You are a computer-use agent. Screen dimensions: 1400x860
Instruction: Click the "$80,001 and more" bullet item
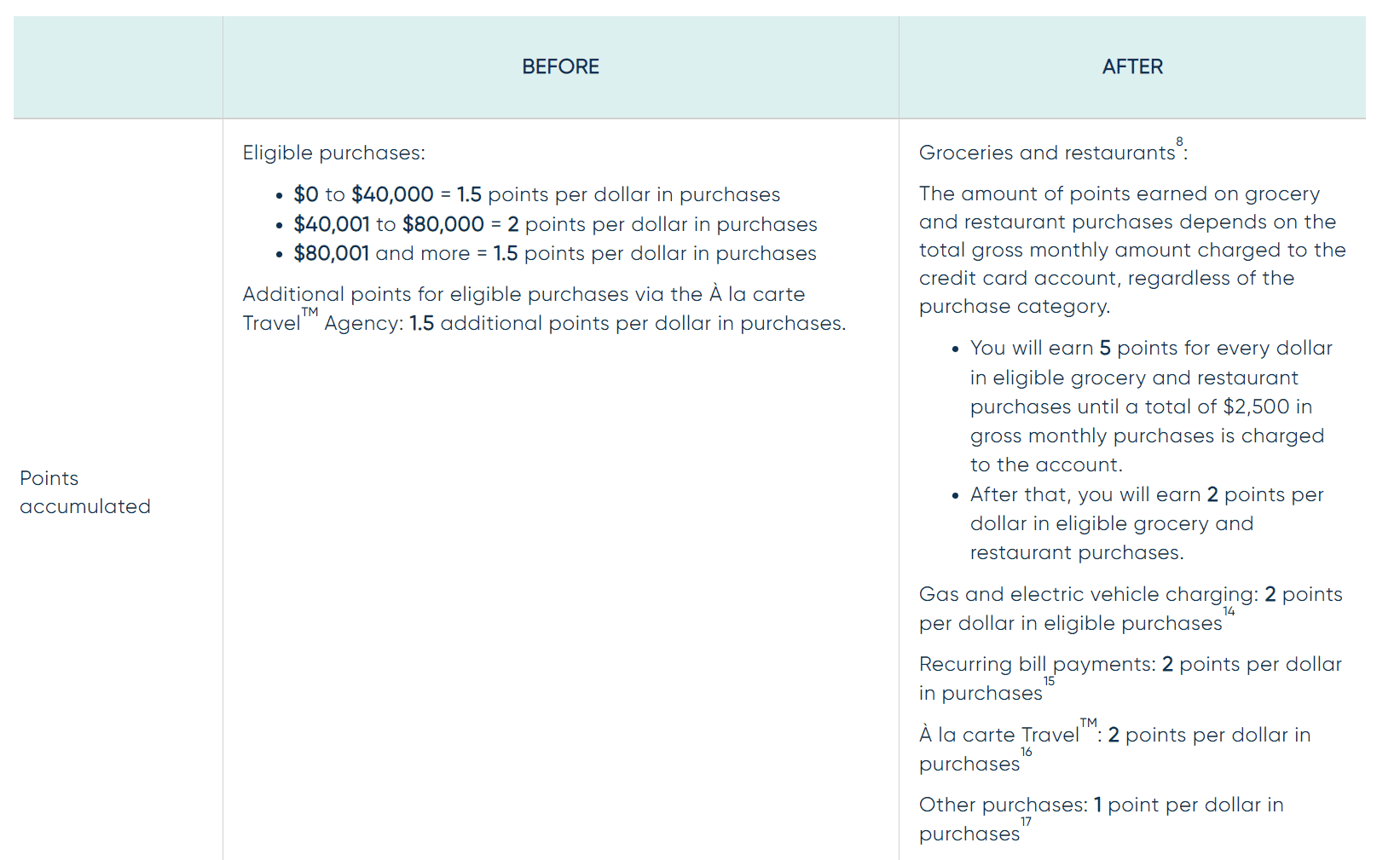point(554,254)
